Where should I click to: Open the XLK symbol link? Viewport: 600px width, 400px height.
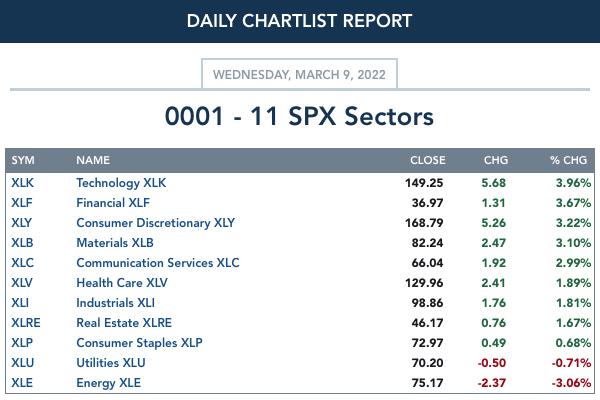[x=22, y=183]
